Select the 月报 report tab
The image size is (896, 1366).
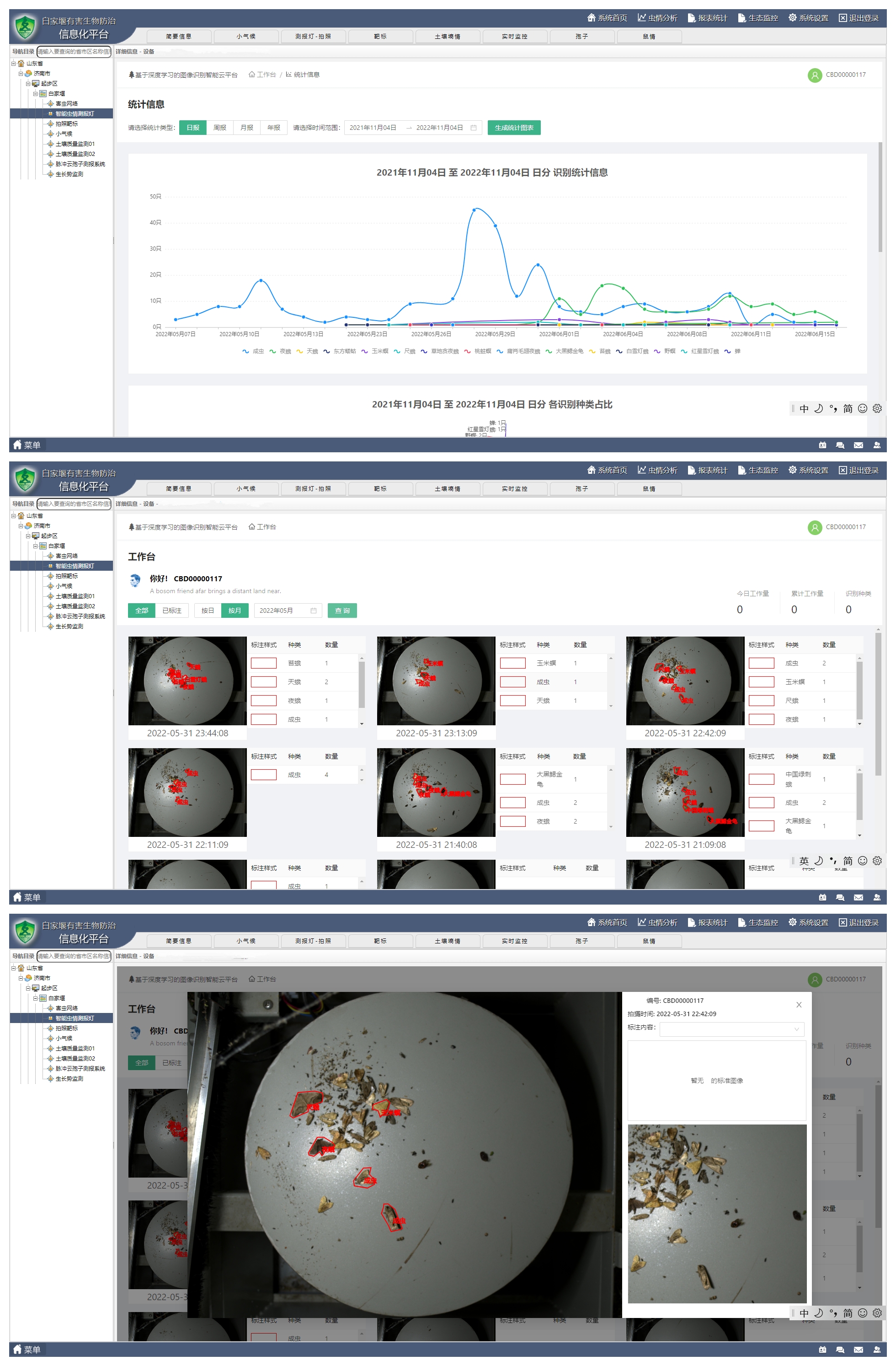(247, 128)
